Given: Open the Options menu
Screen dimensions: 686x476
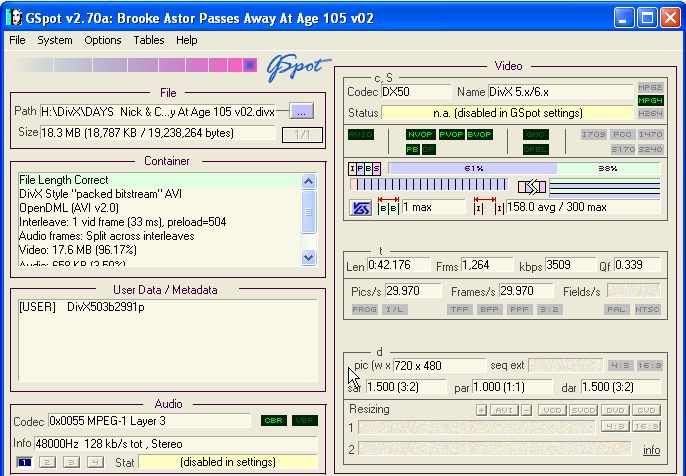Looking at the screenshot, I should 103,40.
